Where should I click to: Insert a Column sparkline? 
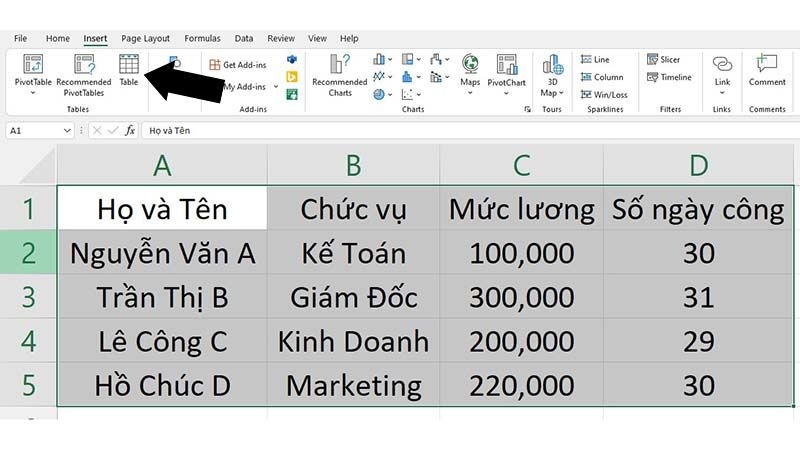point(602,77)
